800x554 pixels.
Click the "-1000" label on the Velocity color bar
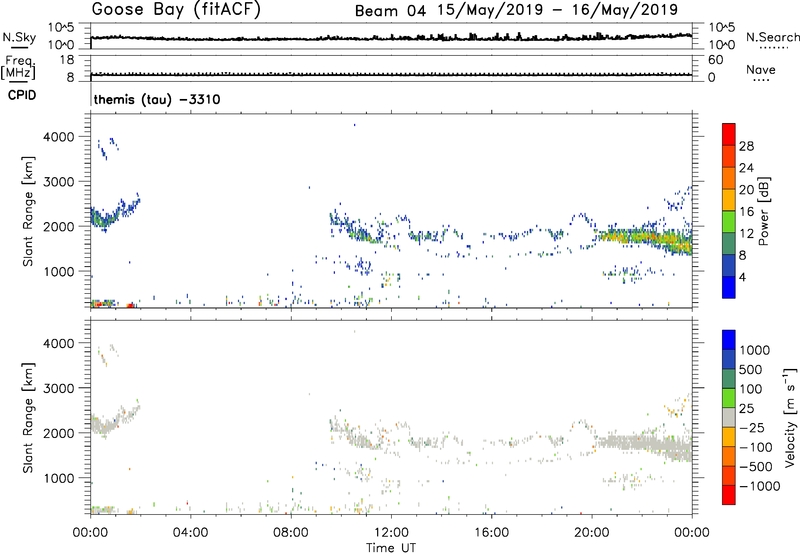tap(759, 486)
